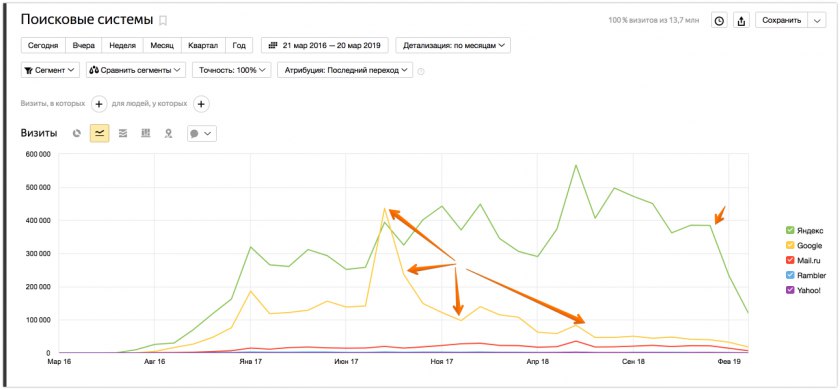Toggle the Mail.ru series checkbox
The height and width of the screenshot is (390, 840).
(789, 260)
